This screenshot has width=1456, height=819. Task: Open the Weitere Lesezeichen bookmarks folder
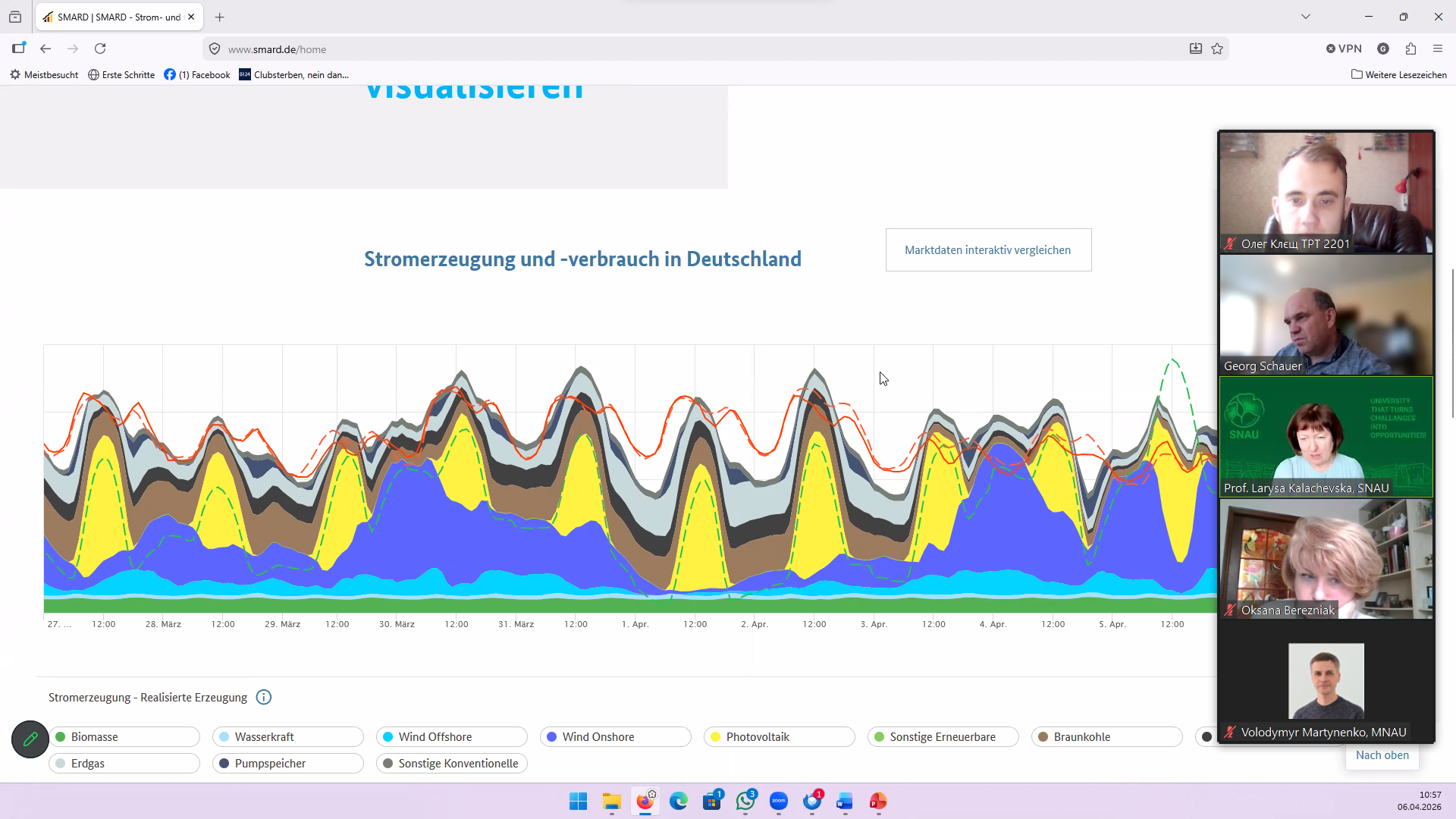pos(1398,74)
